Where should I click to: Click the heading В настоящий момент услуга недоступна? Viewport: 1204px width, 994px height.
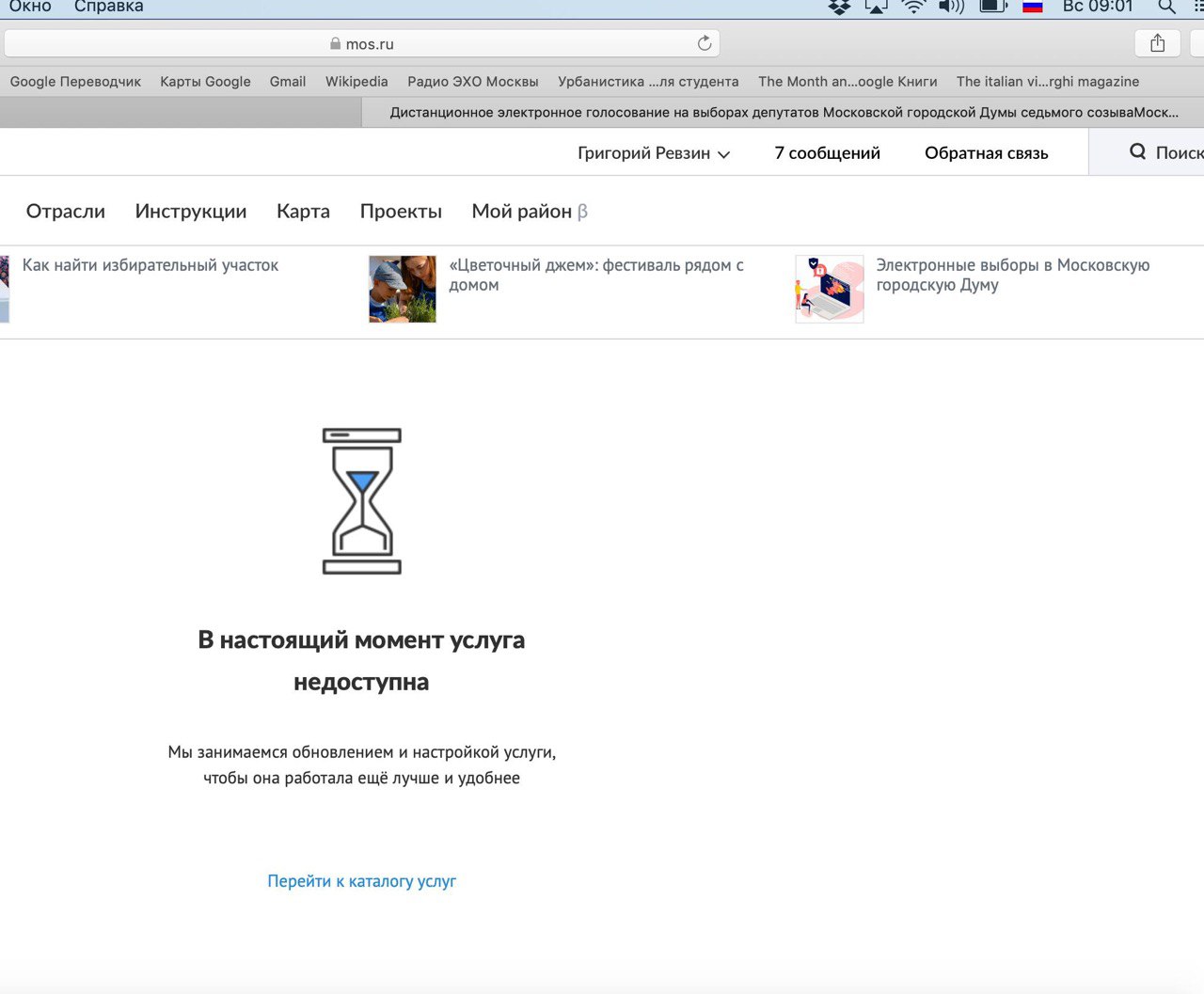point(362,660)
